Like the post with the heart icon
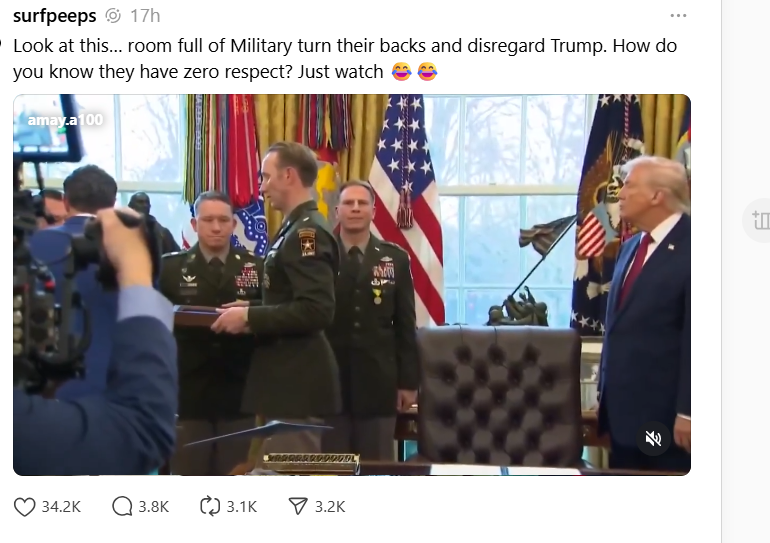Image resolution: width=770 pixels, height=543 pixels. [x=24, y=507]
